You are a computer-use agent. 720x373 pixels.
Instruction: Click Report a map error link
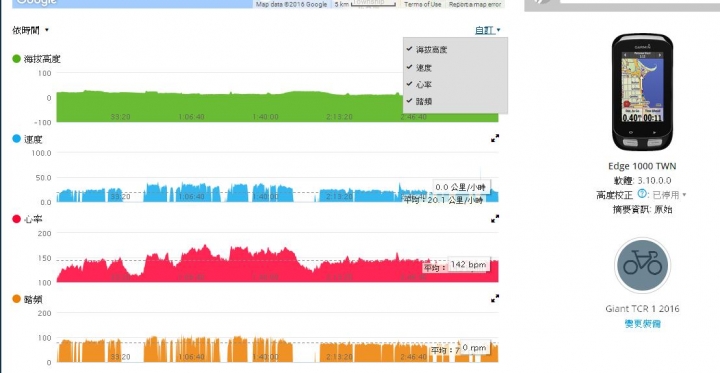click(x=475, y=4)
